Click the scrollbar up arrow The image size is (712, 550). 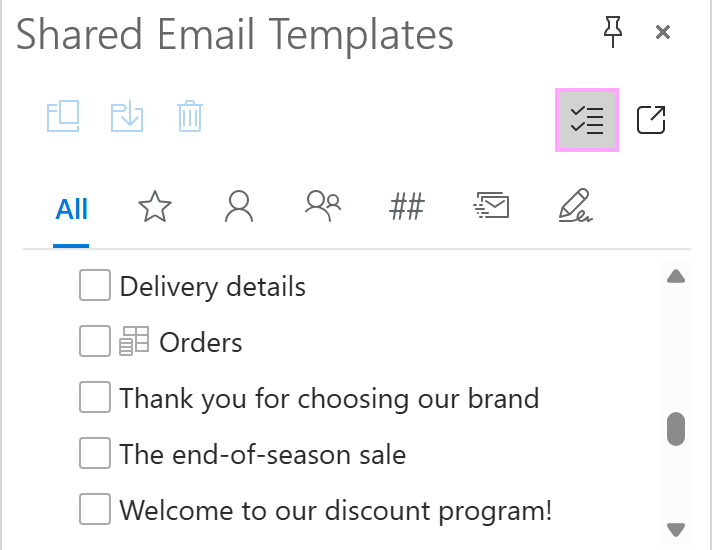point(676,277)
